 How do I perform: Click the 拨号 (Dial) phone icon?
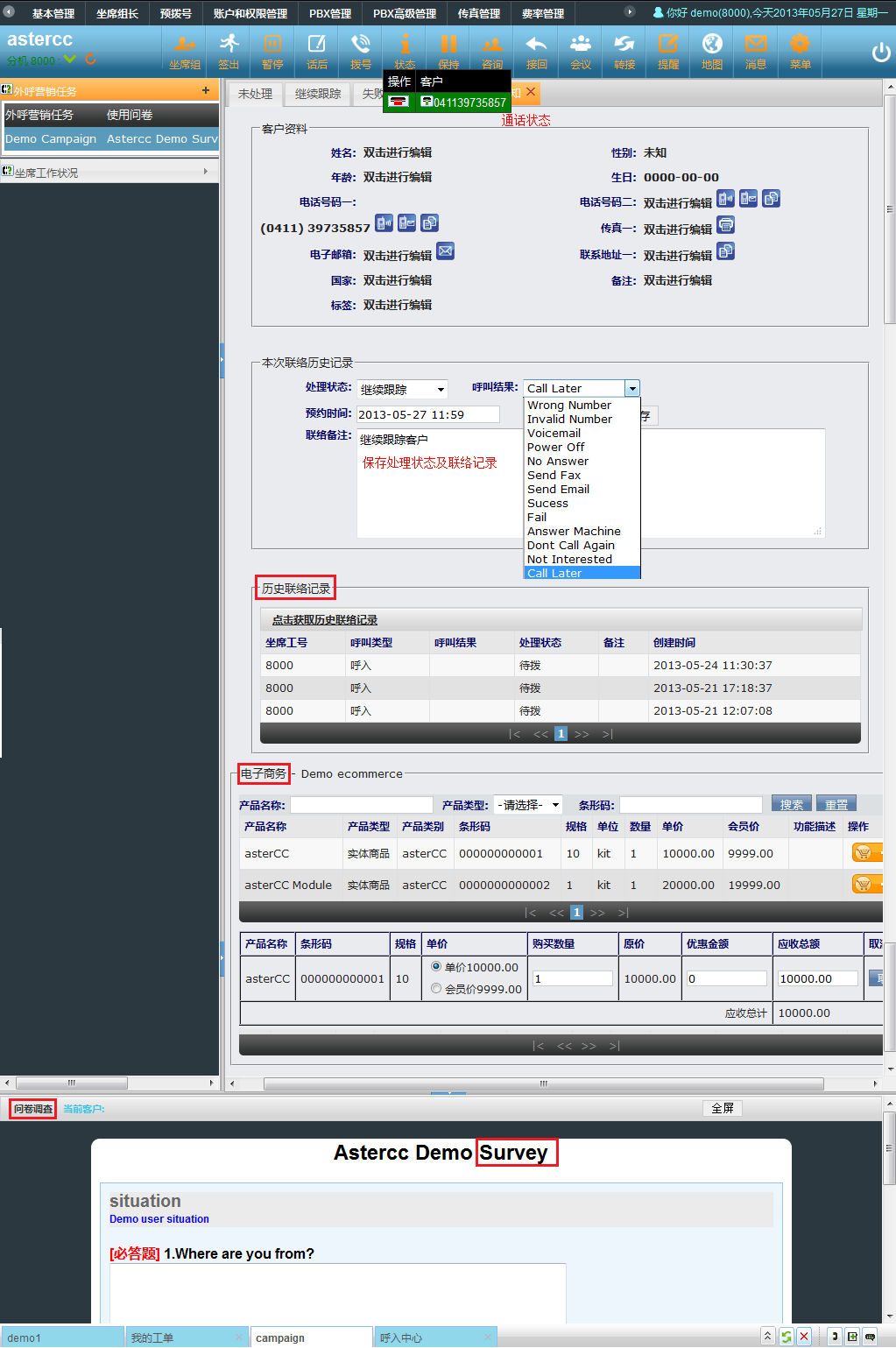360,51
